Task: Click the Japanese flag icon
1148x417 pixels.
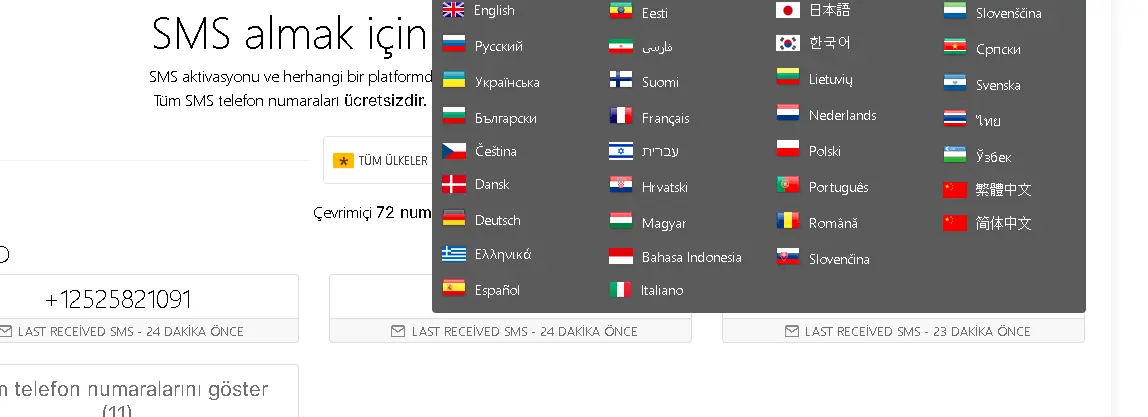Action: point(788,10)
